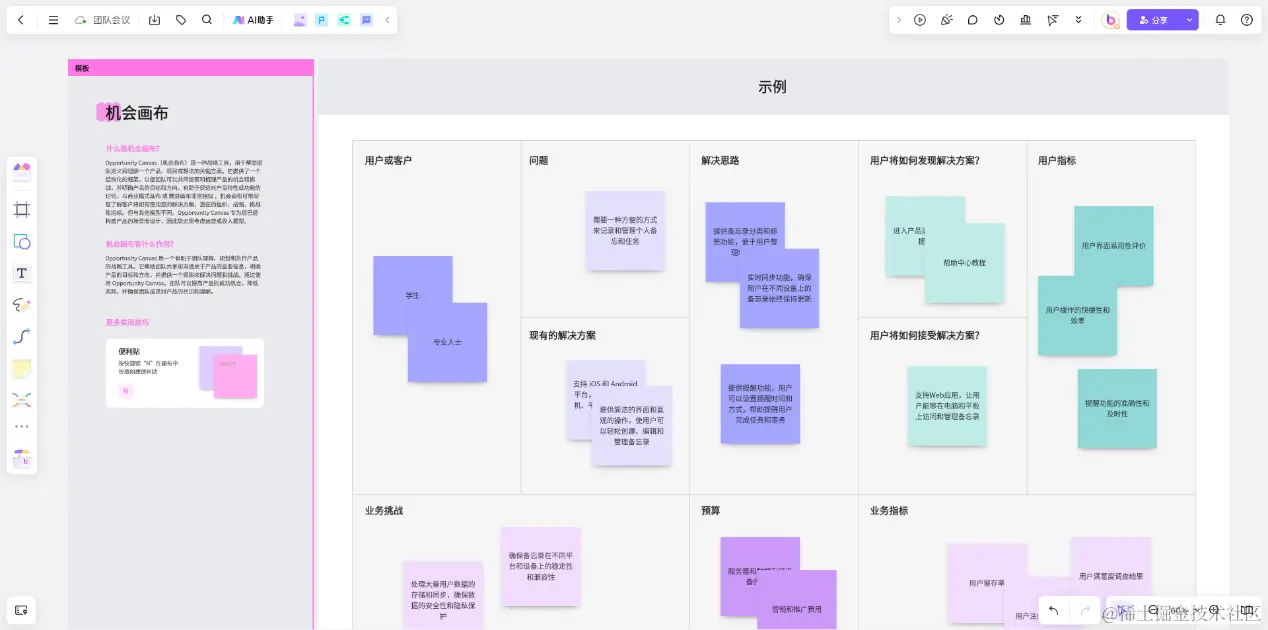Select the 专业人士 sticky note
Image resolution: width=1268 pixels, height=630 pixels.
point(448,342)
